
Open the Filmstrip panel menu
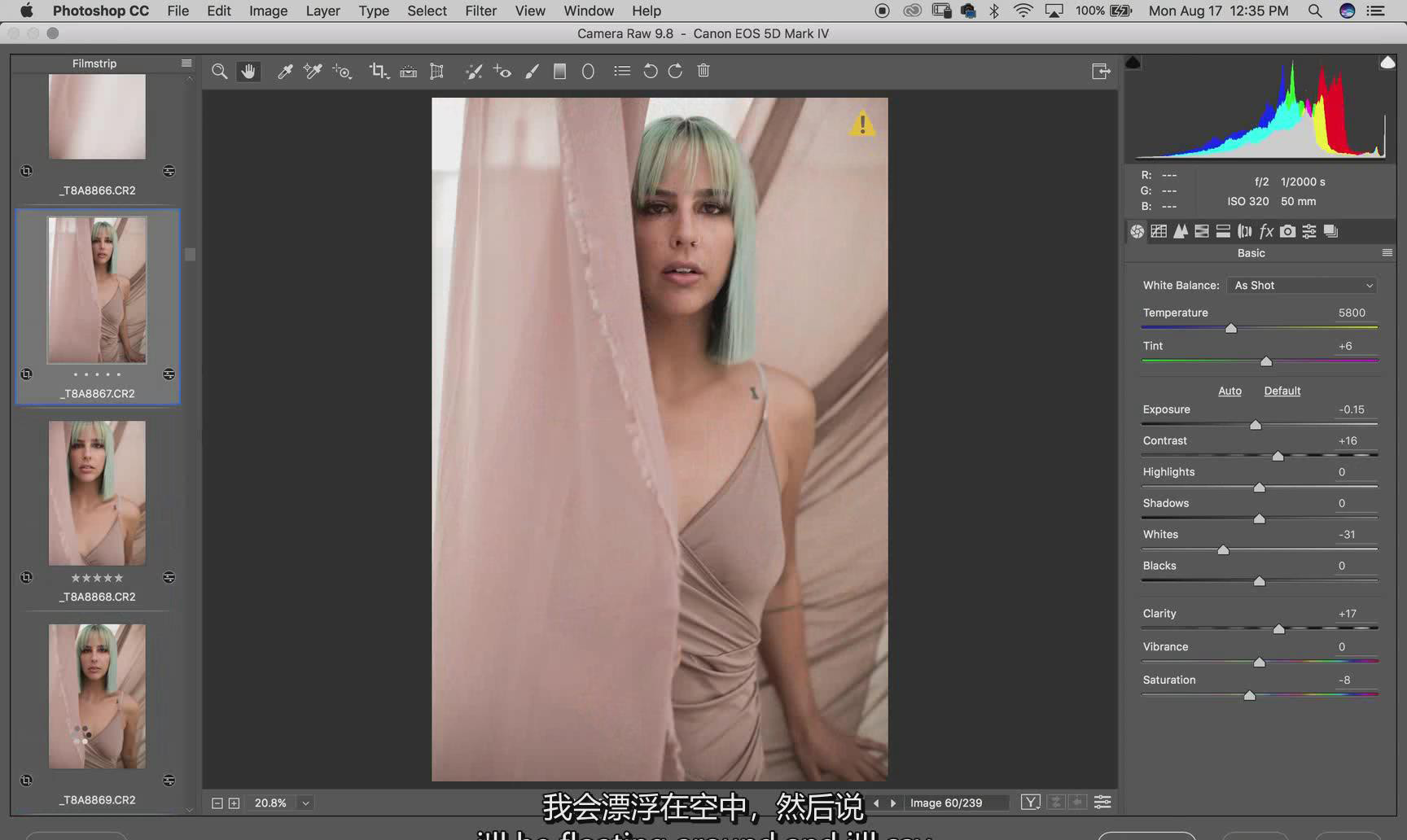pos(186,63)
